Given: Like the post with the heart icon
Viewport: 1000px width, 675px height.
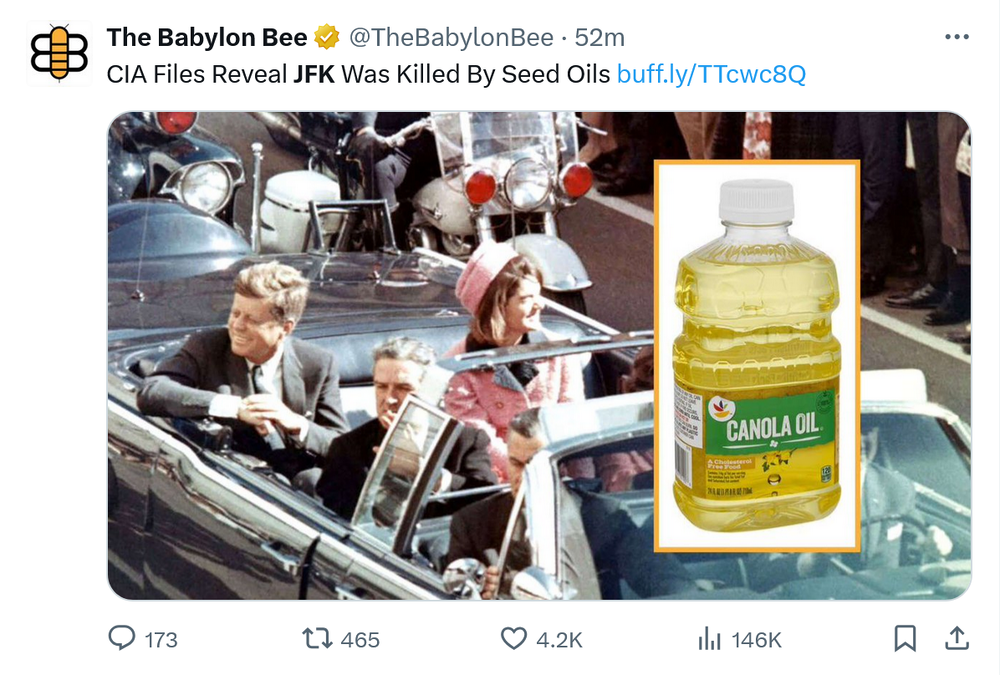Looking at the screenshot, I should pyautogui.click(x=513, y=638).
